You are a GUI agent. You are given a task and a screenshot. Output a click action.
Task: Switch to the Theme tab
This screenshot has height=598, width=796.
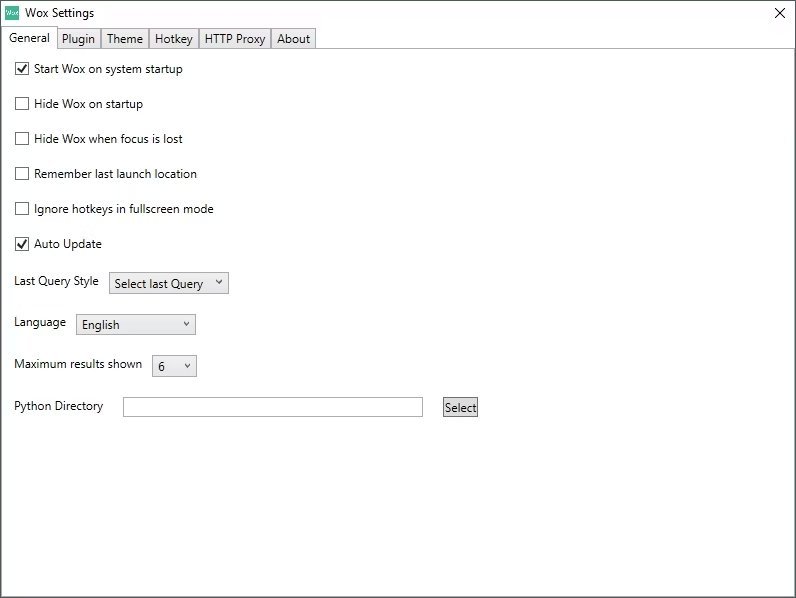125,39
